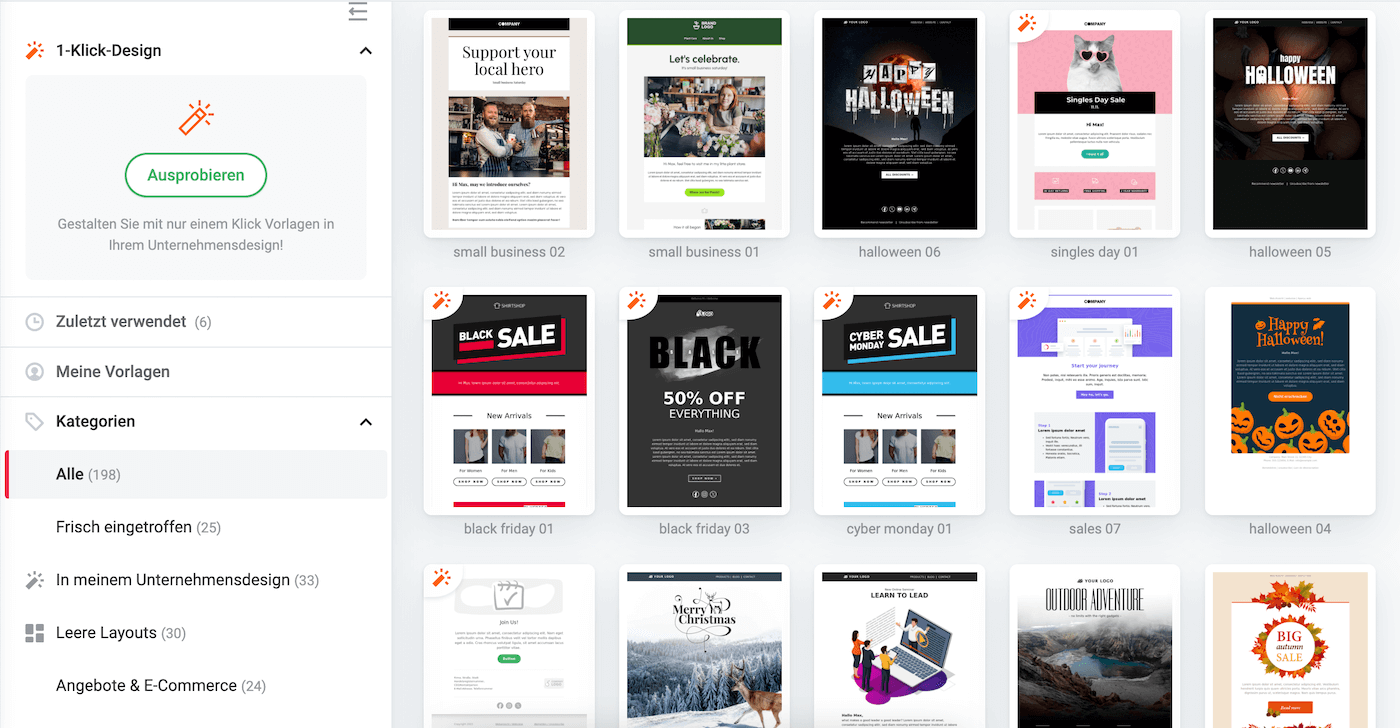Screen dimensions: 1400x728
Task: Click wand badge on black friday 01
Action: coord(440,301)
